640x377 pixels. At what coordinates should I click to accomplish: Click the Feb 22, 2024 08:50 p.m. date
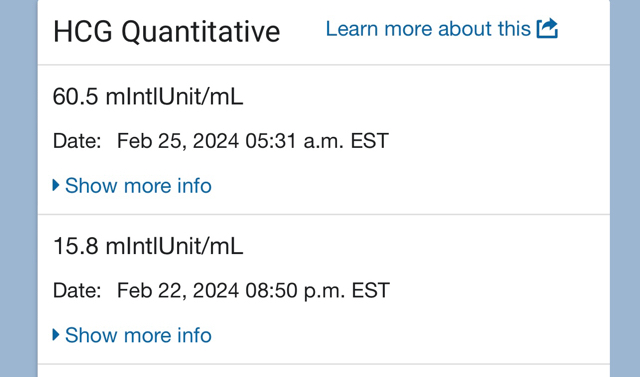pyautogui.click(x=253, y=291)
